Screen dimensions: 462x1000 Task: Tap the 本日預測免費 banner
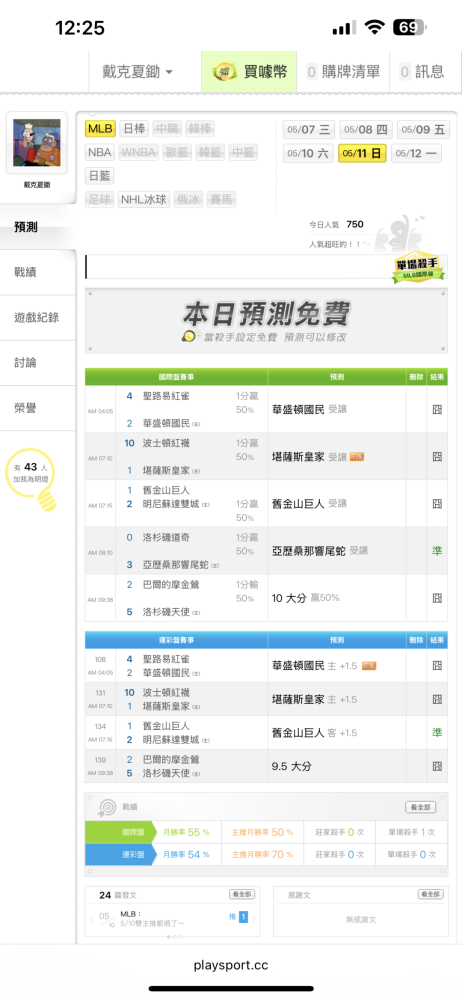point(266,321)
